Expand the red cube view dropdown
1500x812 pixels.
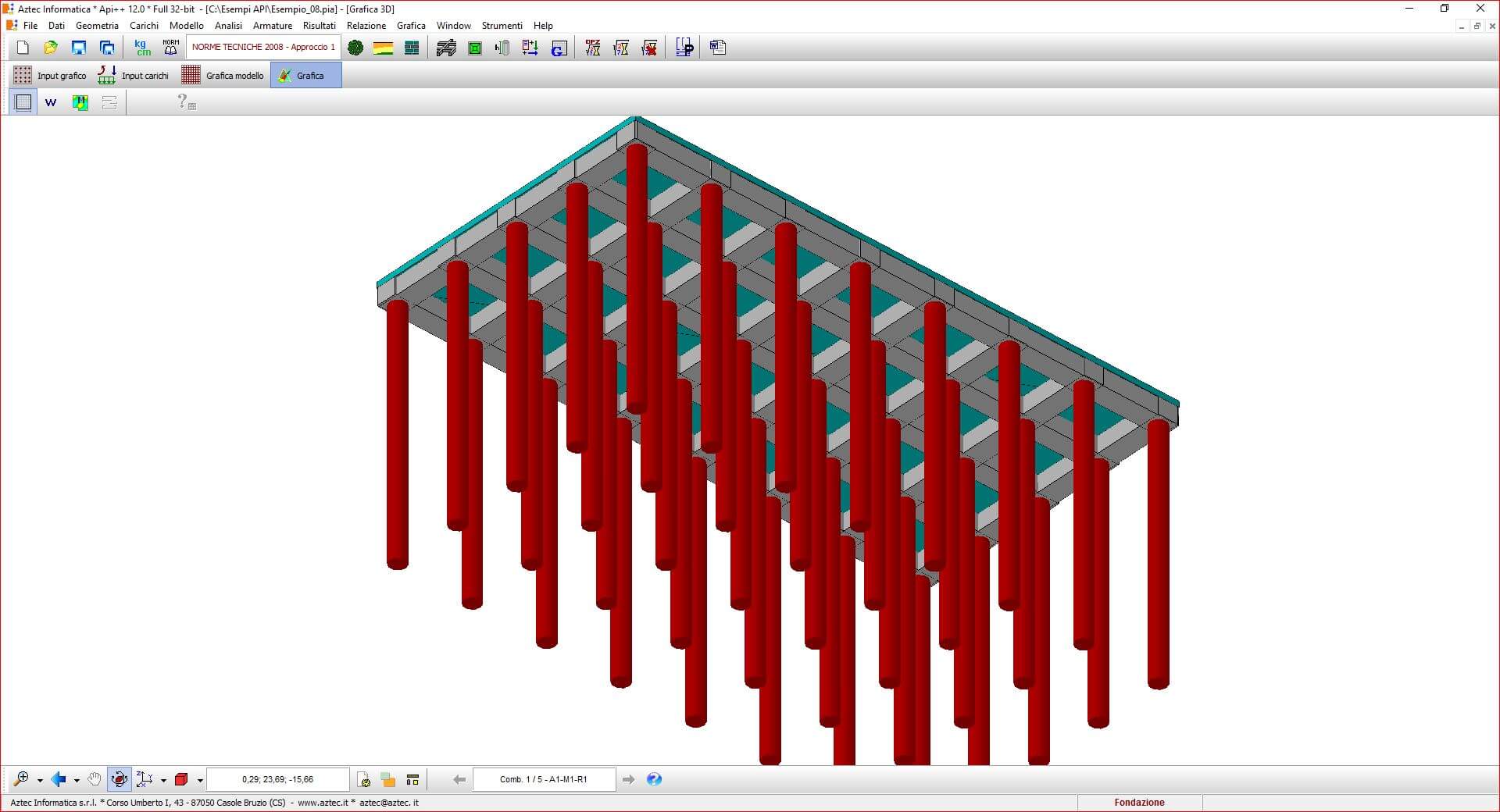pyautogui.click(x=200, y=780)
